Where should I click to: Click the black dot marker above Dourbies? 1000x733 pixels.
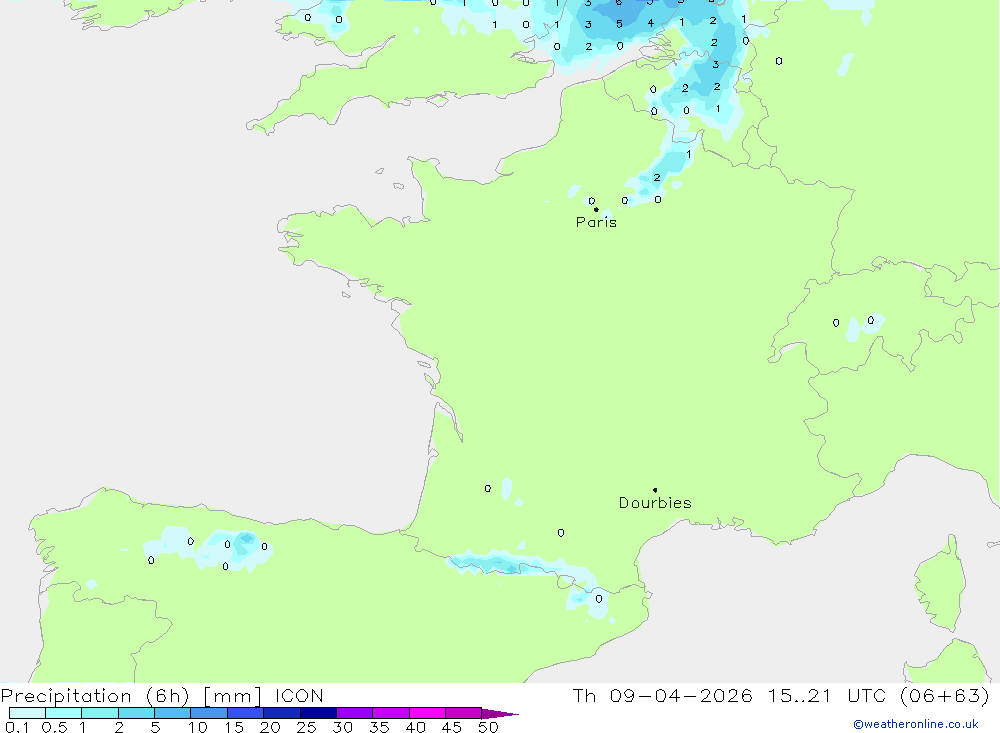pyautogui.click(x=655, y=490)
